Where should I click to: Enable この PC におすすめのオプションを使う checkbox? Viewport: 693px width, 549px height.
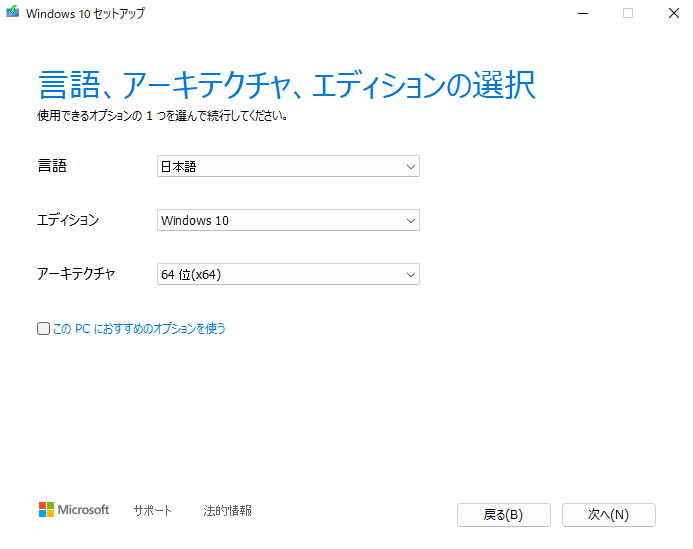point(43,328)
